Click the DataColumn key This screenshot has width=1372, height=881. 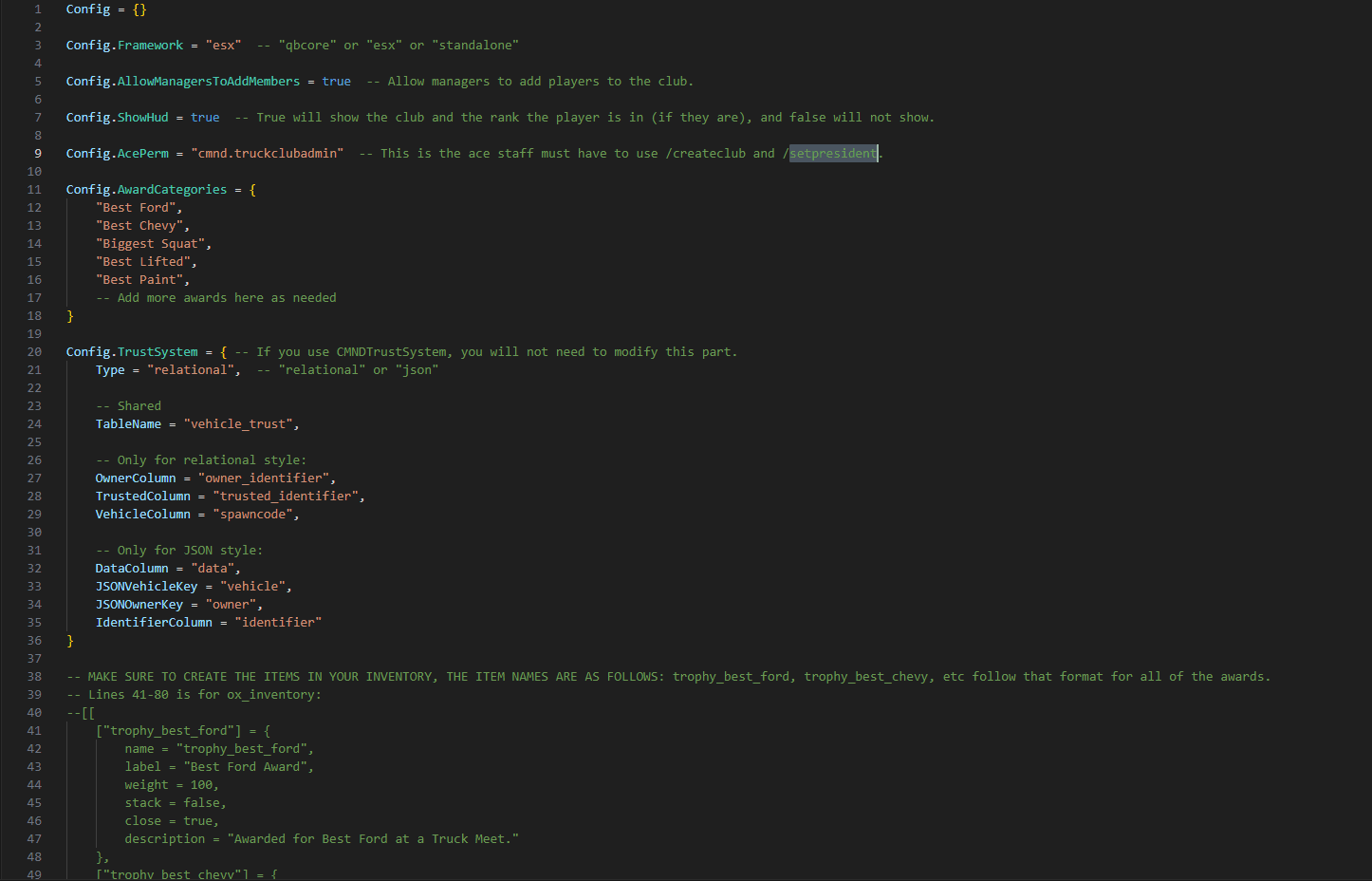(132, 569)
